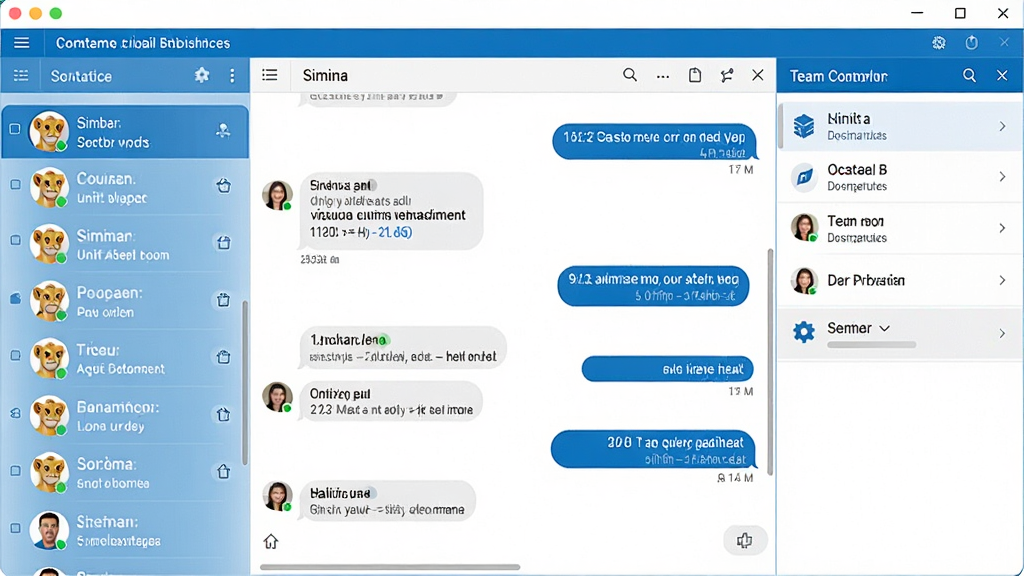Expand the Ocataal B row chevron
This screenshot has width=1024, height=576.
pos(1002,177)
